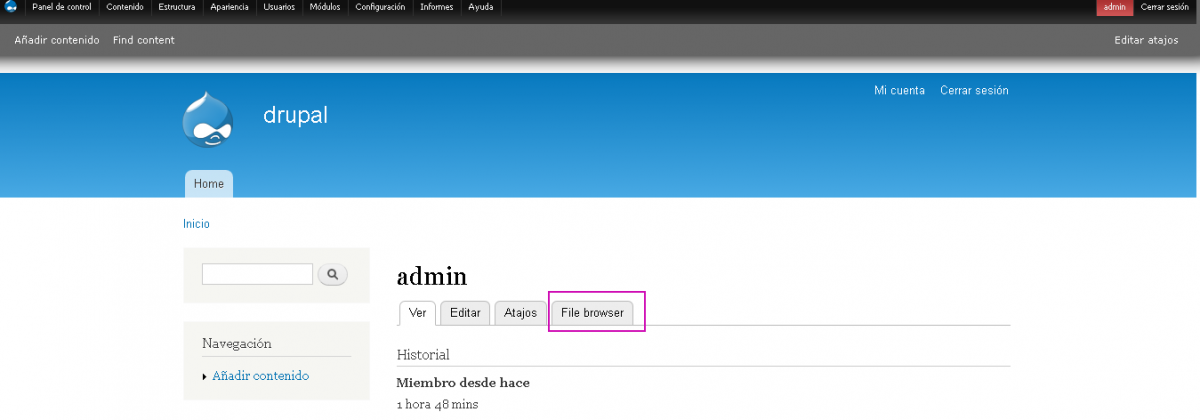Click the magnifier search button
The width and height of the screenshot is (1200, 420).
(333, 274)
